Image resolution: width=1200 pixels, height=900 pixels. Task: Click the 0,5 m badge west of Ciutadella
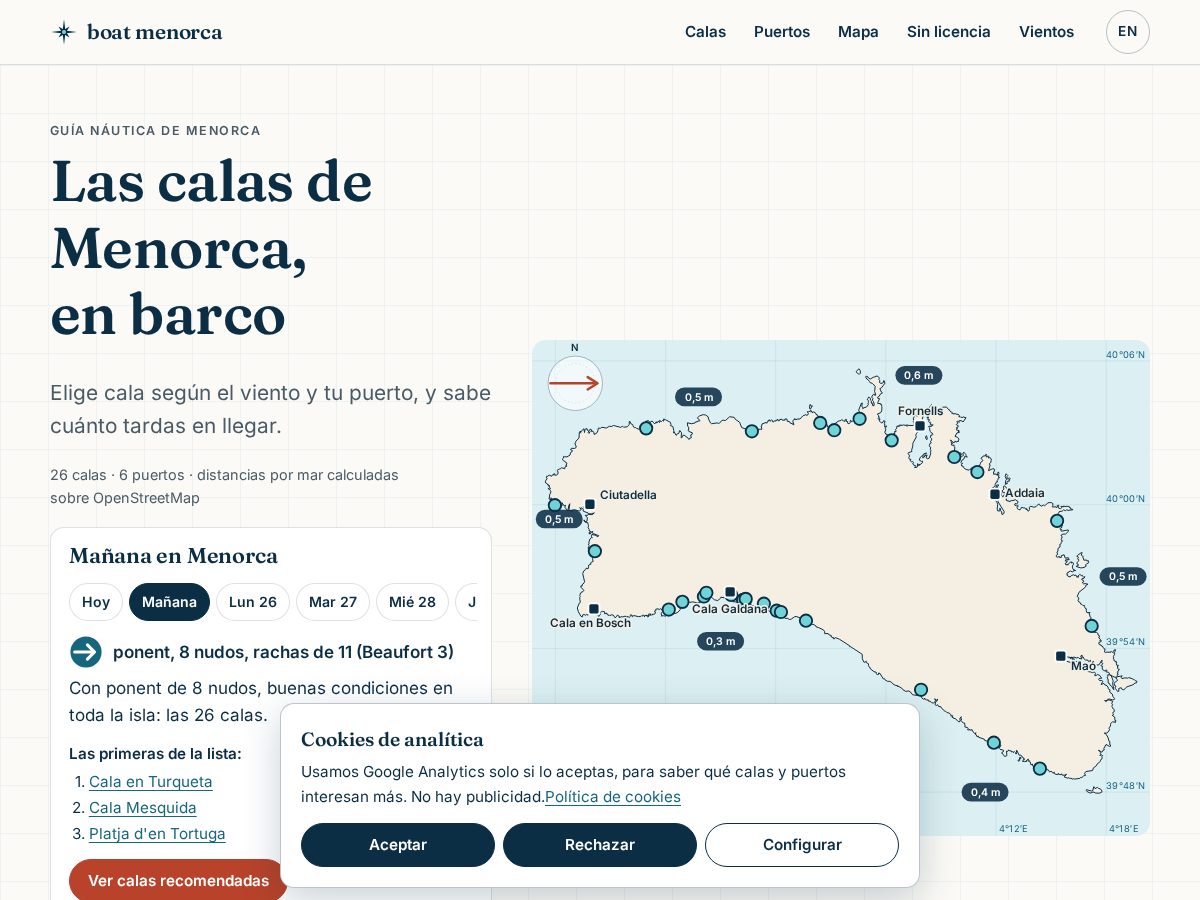click(x=559, y=519)
